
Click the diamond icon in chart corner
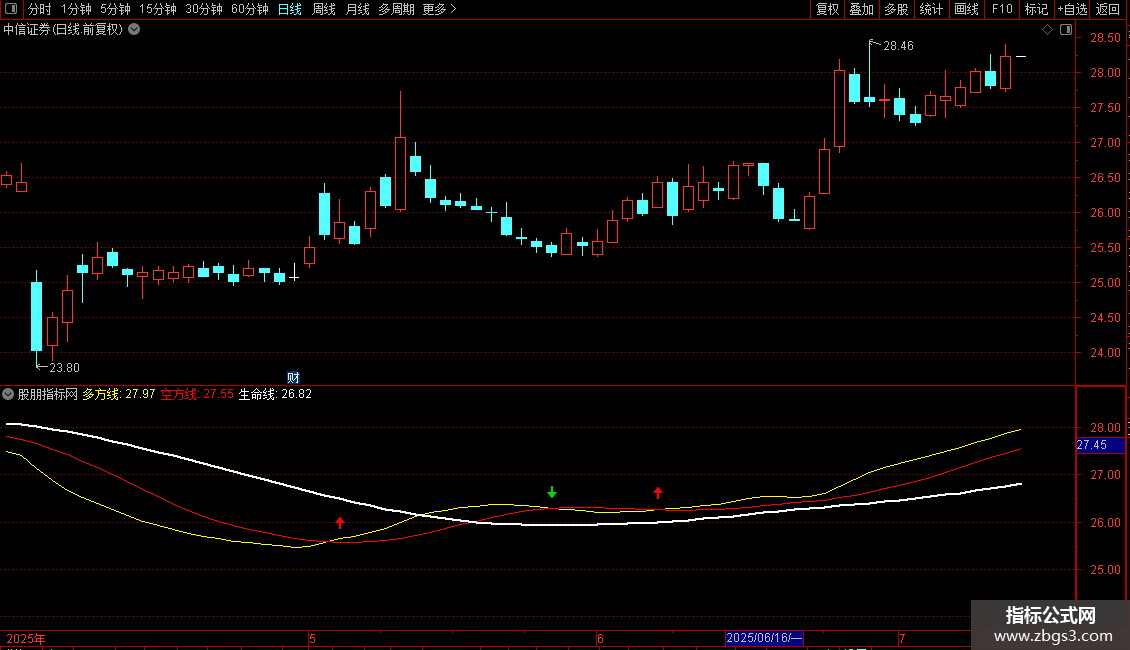point(1047,30)
